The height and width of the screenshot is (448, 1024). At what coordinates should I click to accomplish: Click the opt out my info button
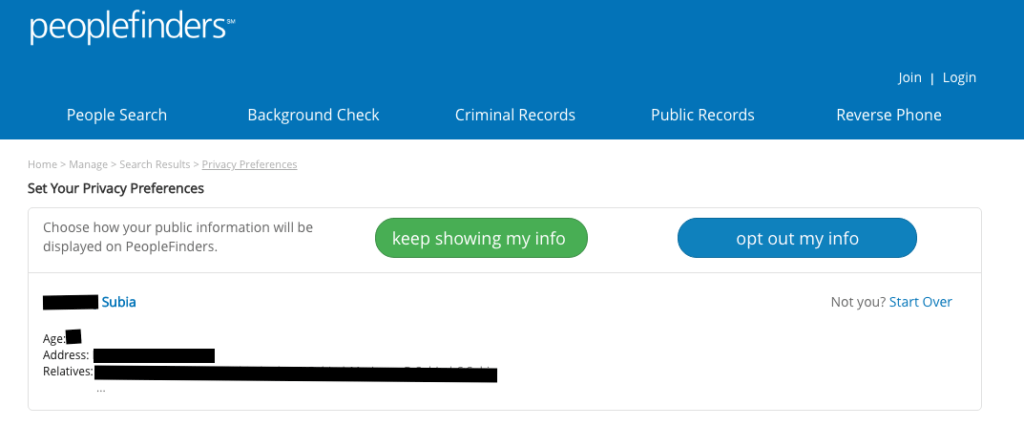tap(797, 239)
